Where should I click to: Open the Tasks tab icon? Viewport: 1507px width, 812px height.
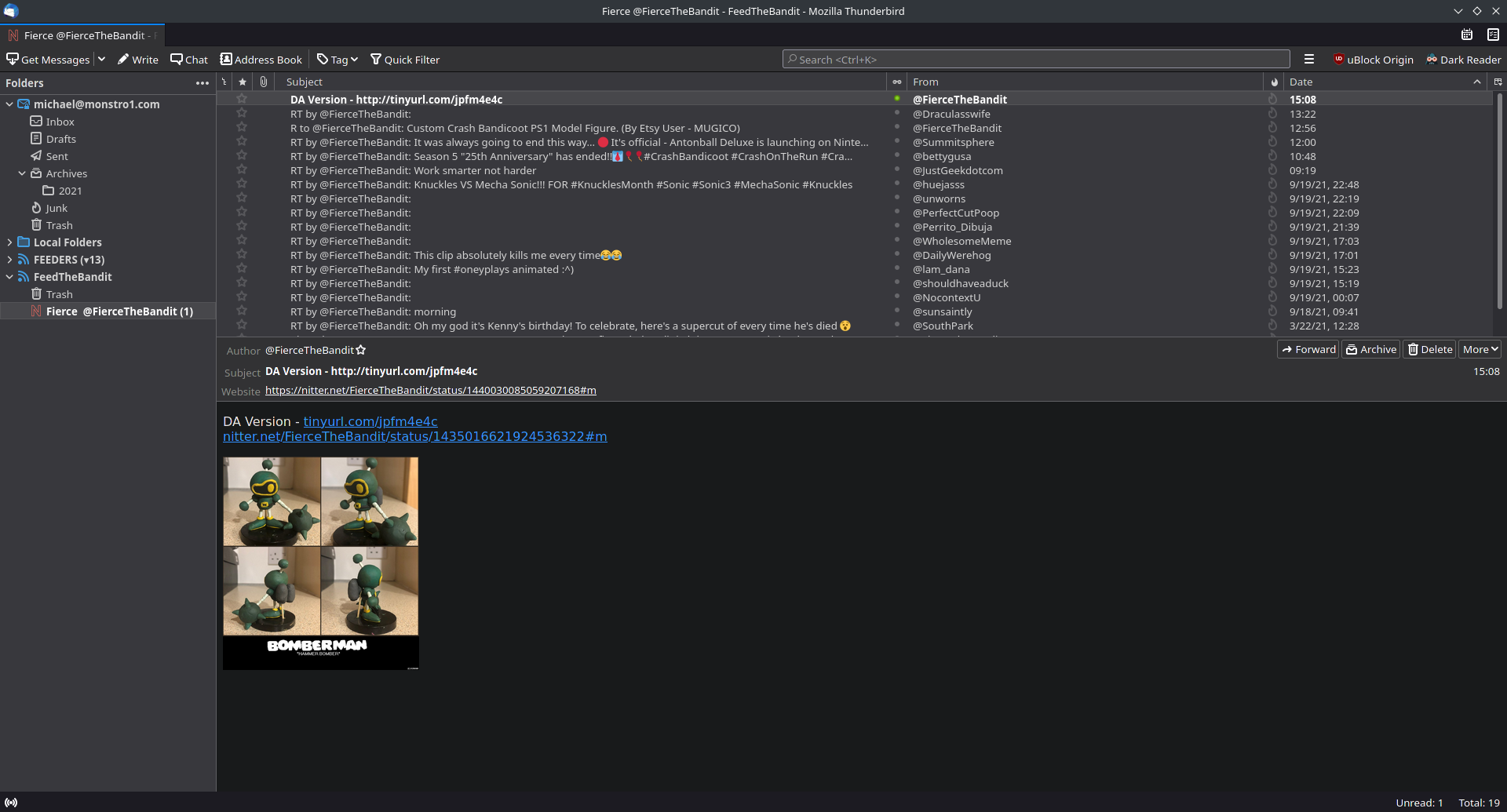pyautogui.click(x=1493, y=35)
